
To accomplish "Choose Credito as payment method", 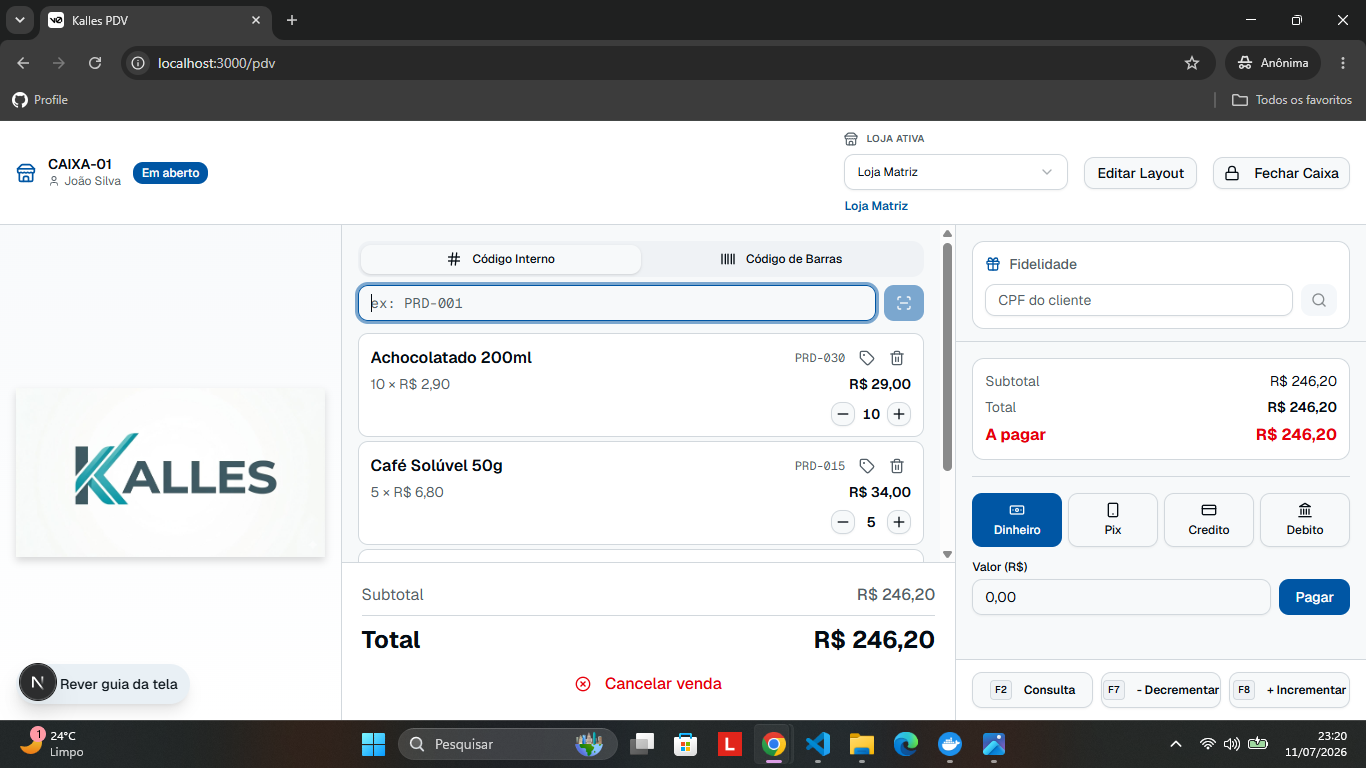I will coord(1209,520).
